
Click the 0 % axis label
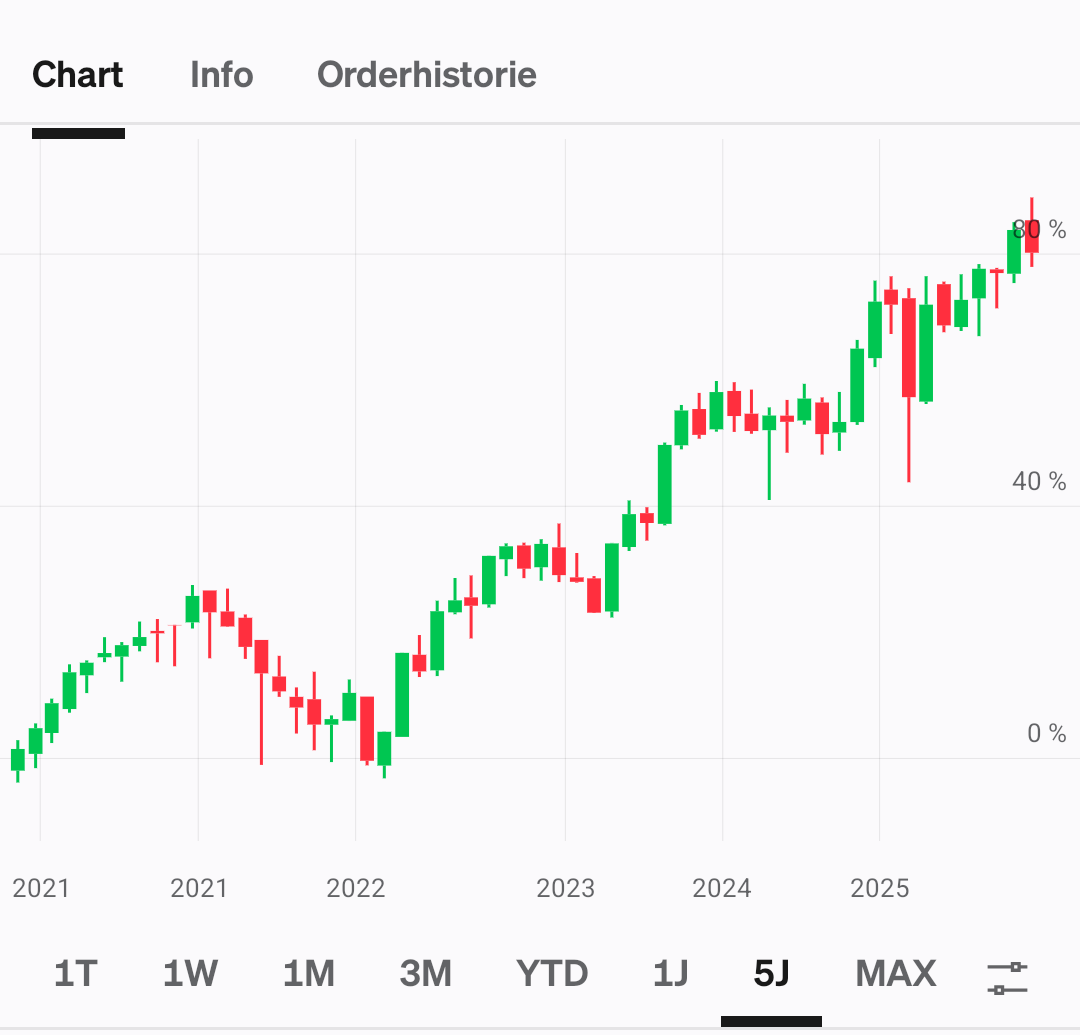(1047, 734)
